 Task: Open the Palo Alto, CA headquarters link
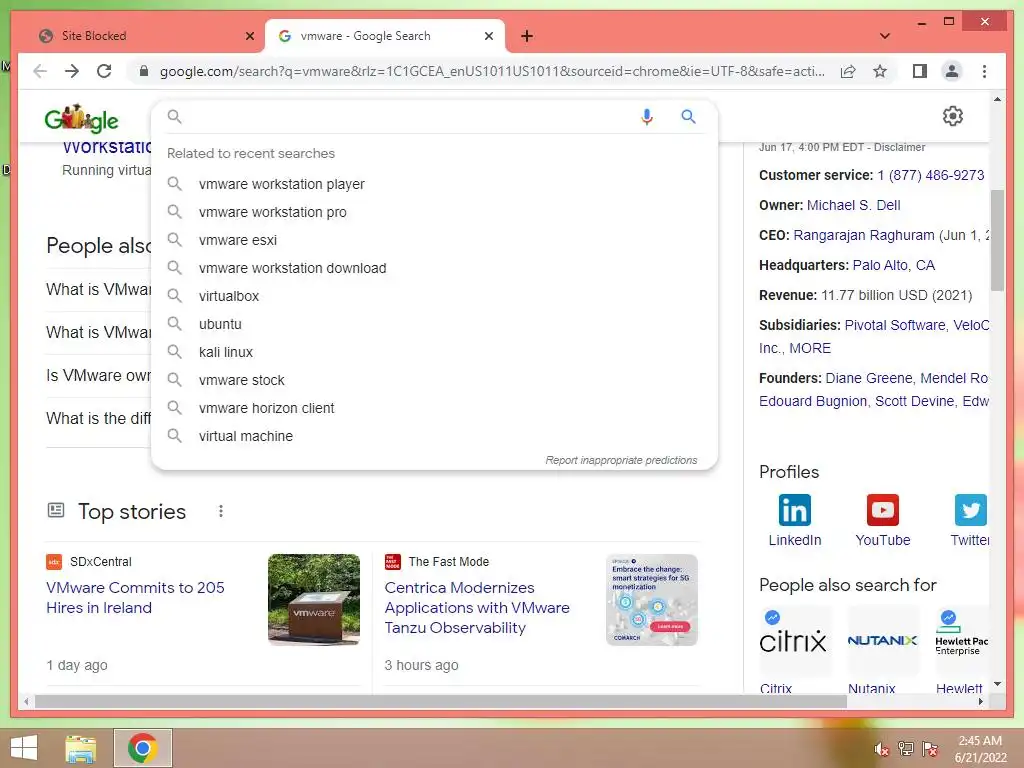(893, 265)
